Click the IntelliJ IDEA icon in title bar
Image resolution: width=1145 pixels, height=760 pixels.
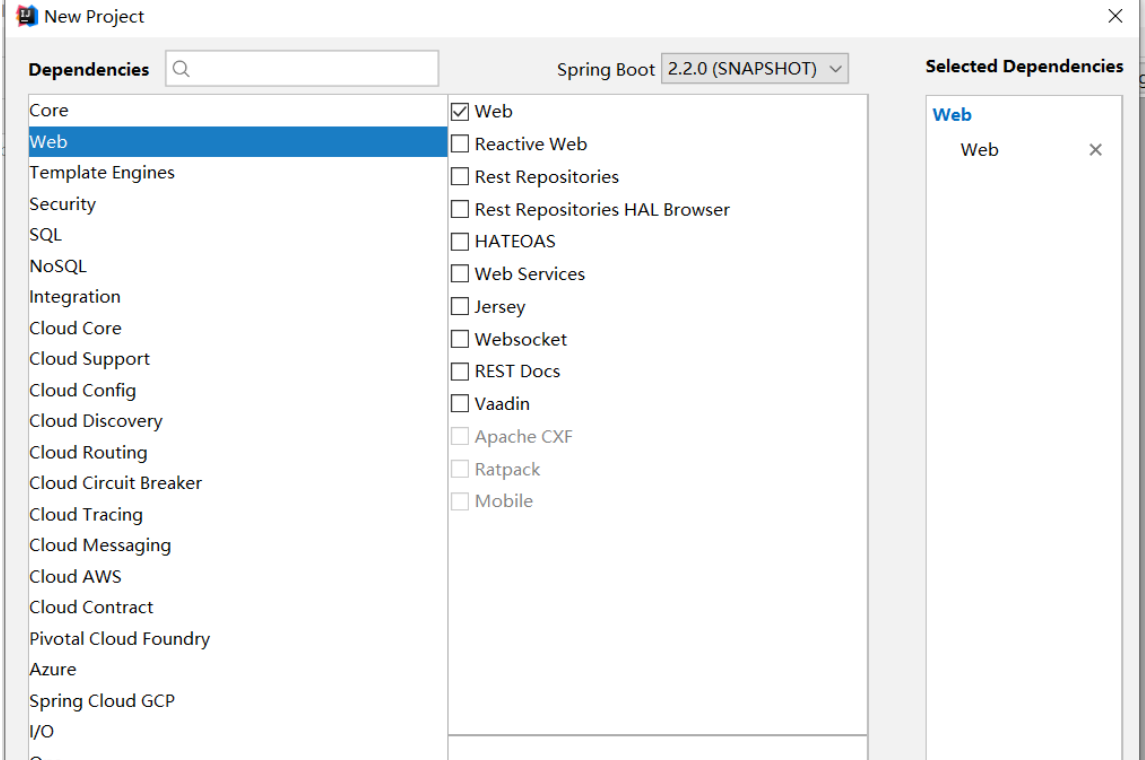27,16
